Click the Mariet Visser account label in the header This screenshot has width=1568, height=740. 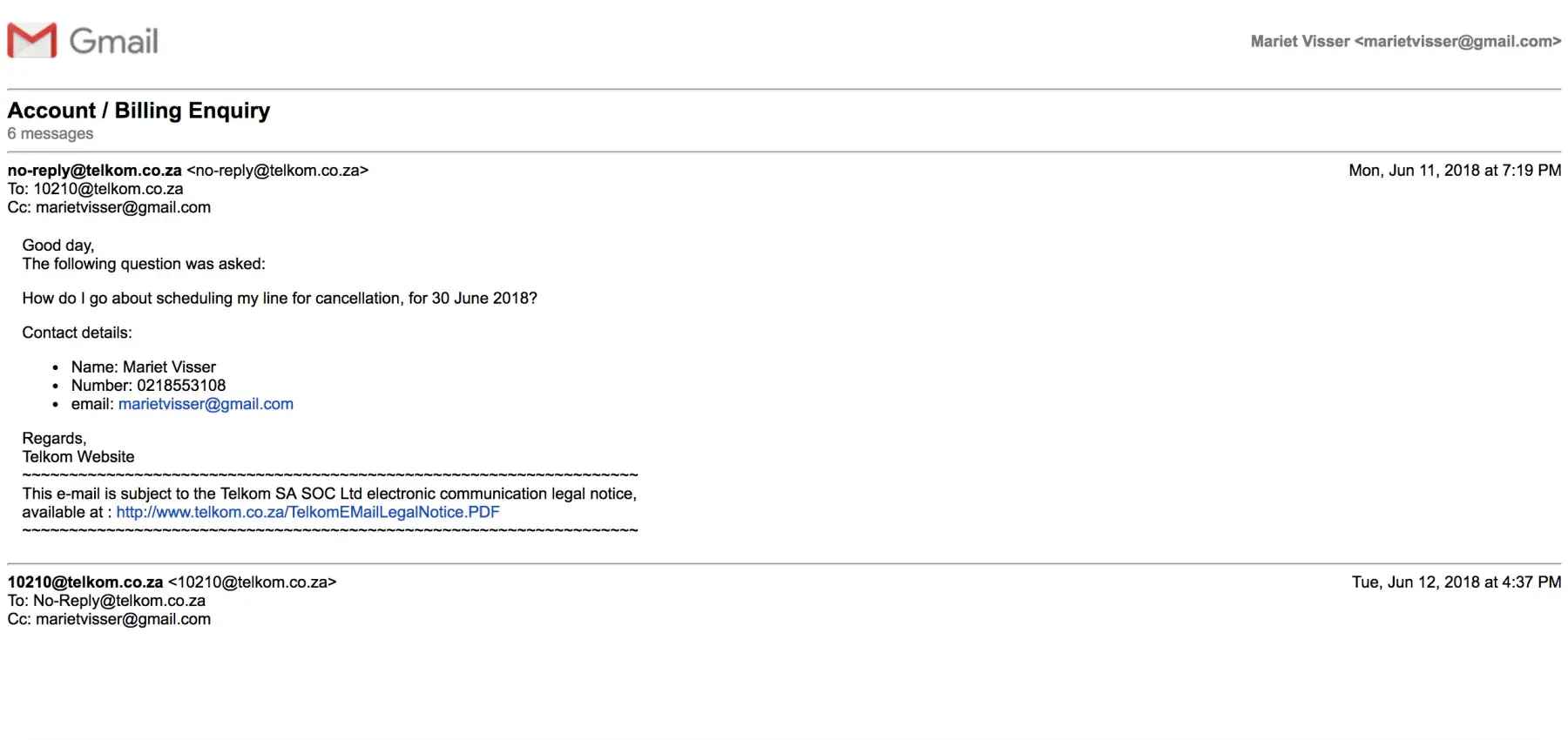pos(1404,41)
